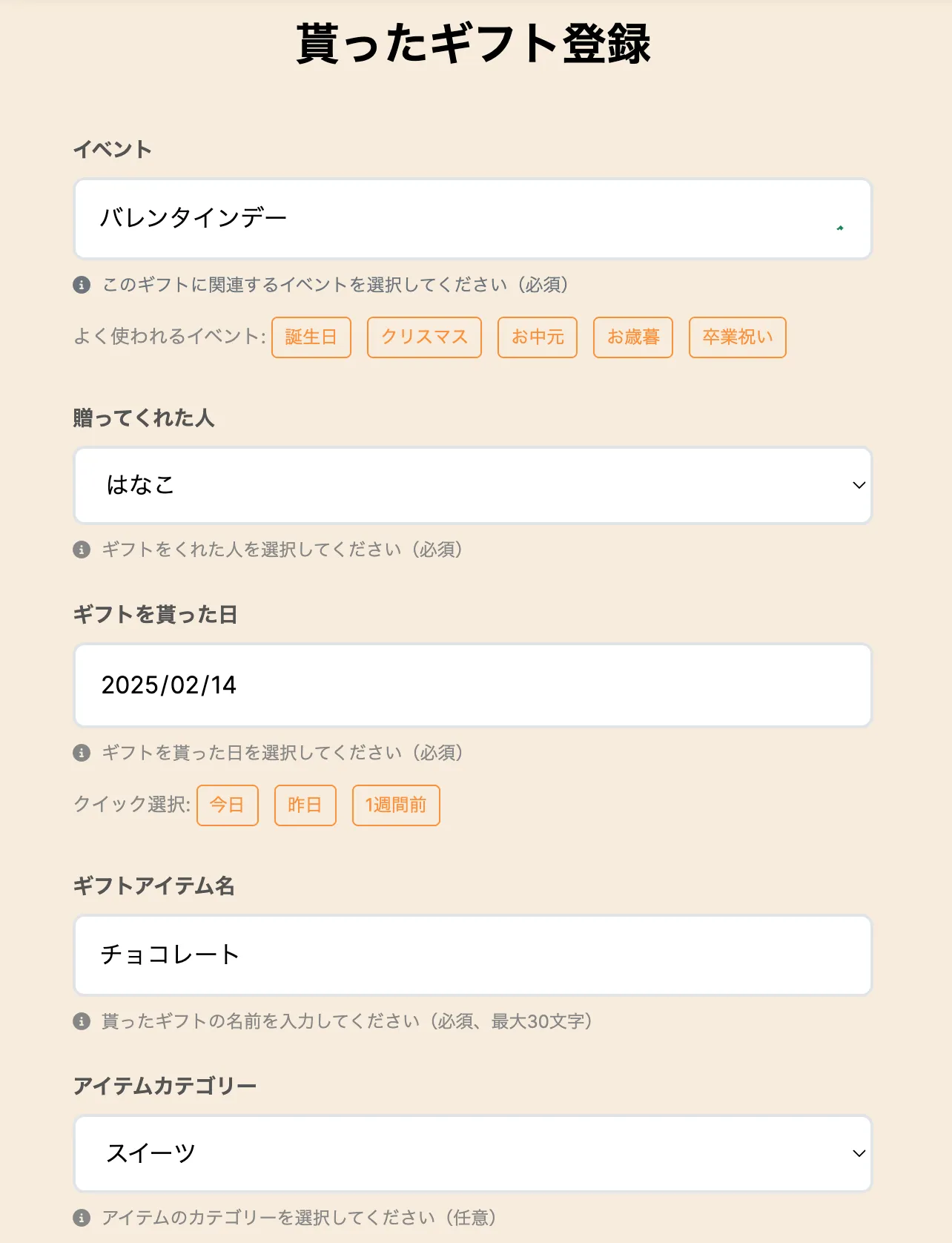Click the info icon beside the gift giver hint
952x1243 pixels.
pyautogui.click(x=83, y=550)
